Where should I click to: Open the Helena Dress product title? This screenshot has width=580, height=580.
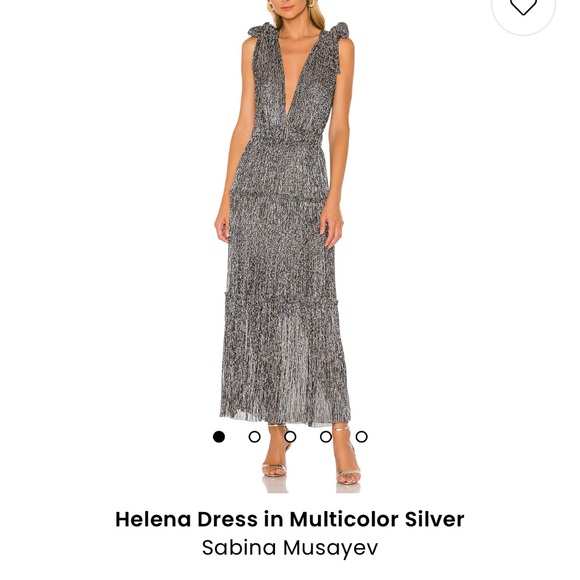tap(290, 519)
